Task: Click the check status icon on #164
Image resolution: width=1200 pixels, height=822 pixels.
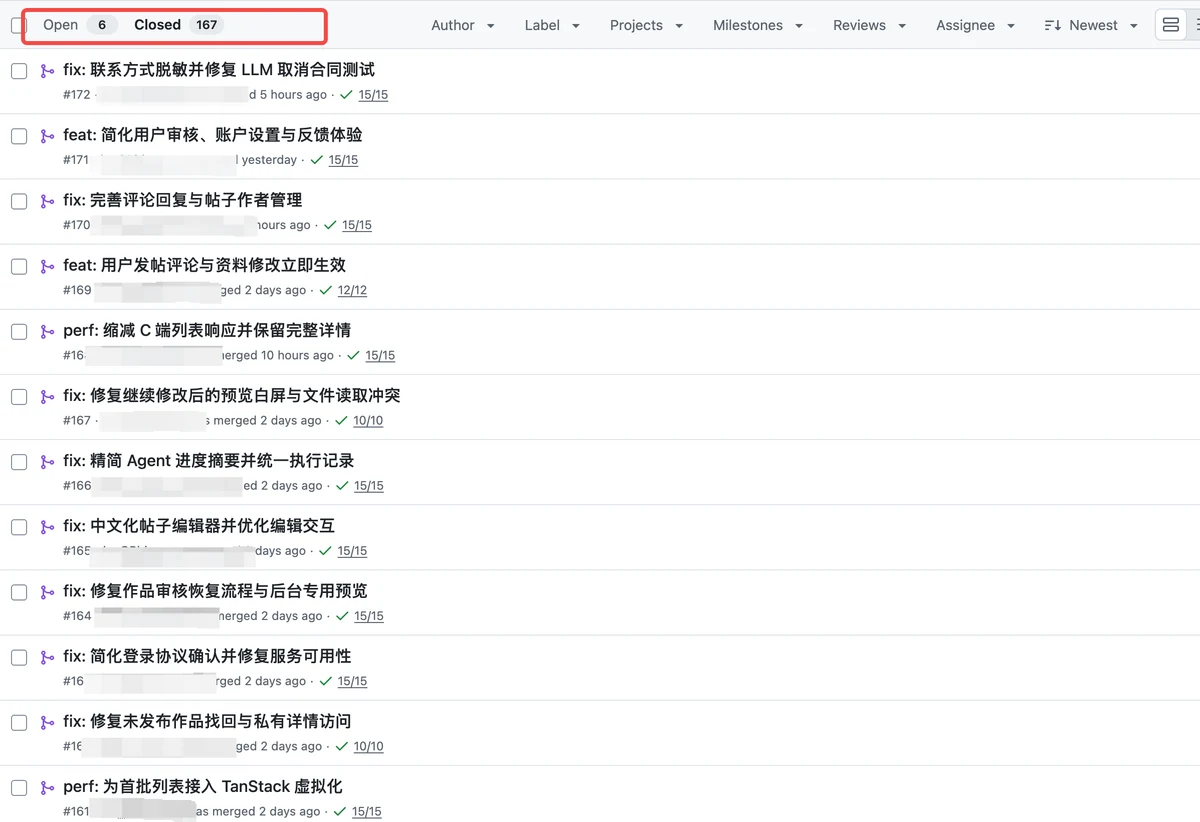Action: (342, 616)
